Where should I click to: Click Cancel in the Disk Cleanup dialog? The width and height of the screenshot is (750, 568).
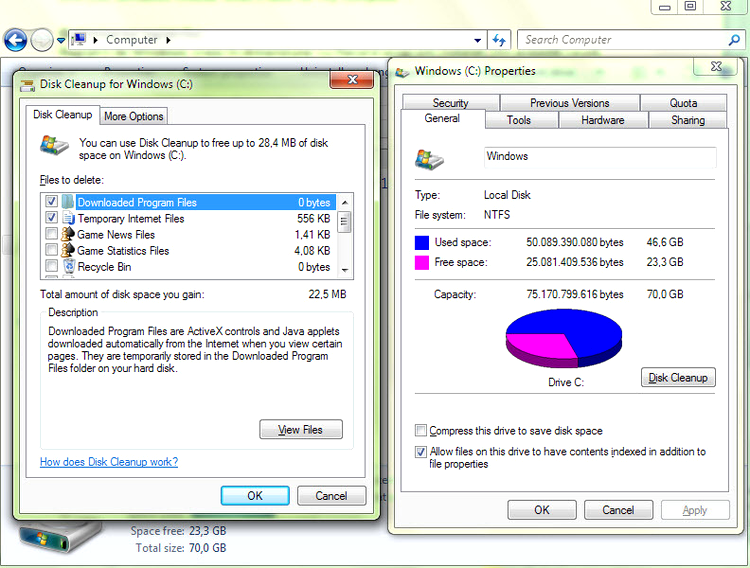(331, 496)
